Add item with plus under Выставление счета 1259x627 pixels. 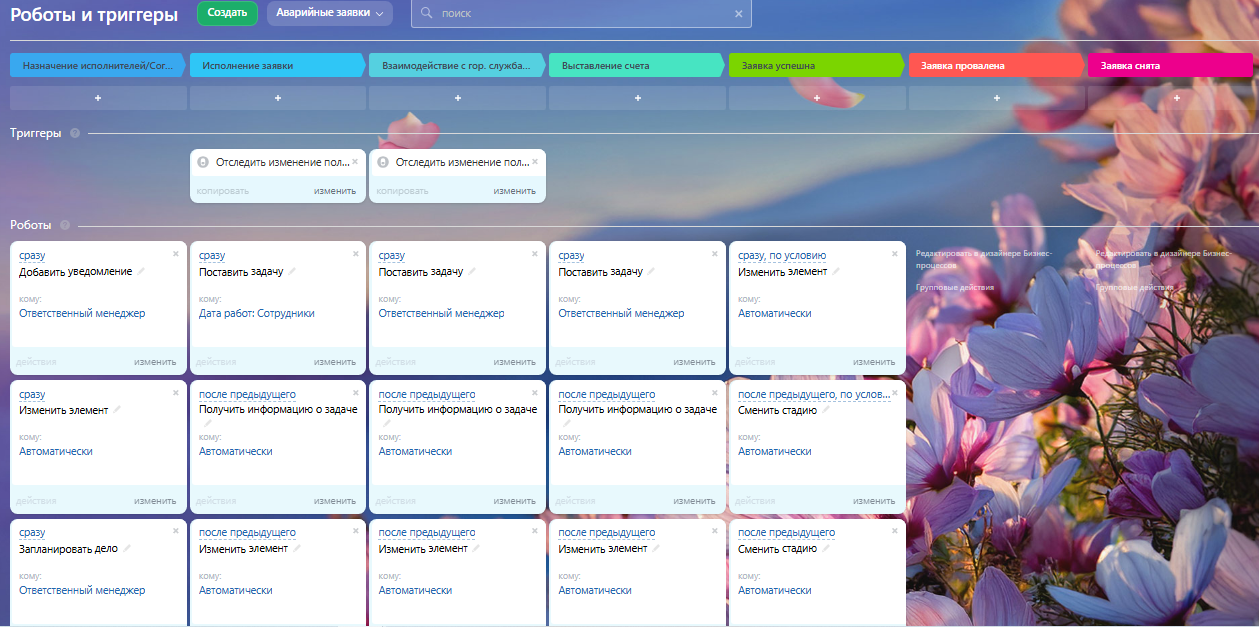pyautogui.click(x=637, y=98)
